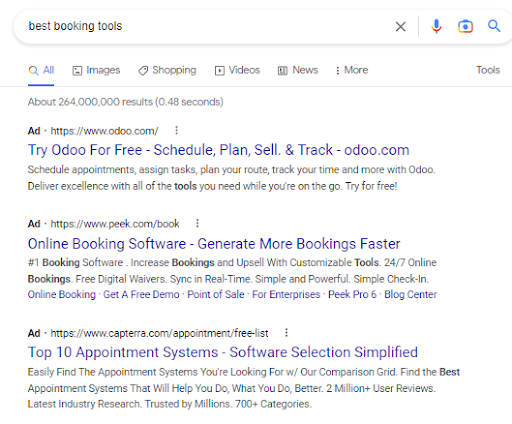Follow the 'Online Booking' sitelink

[x=62, y=294]
